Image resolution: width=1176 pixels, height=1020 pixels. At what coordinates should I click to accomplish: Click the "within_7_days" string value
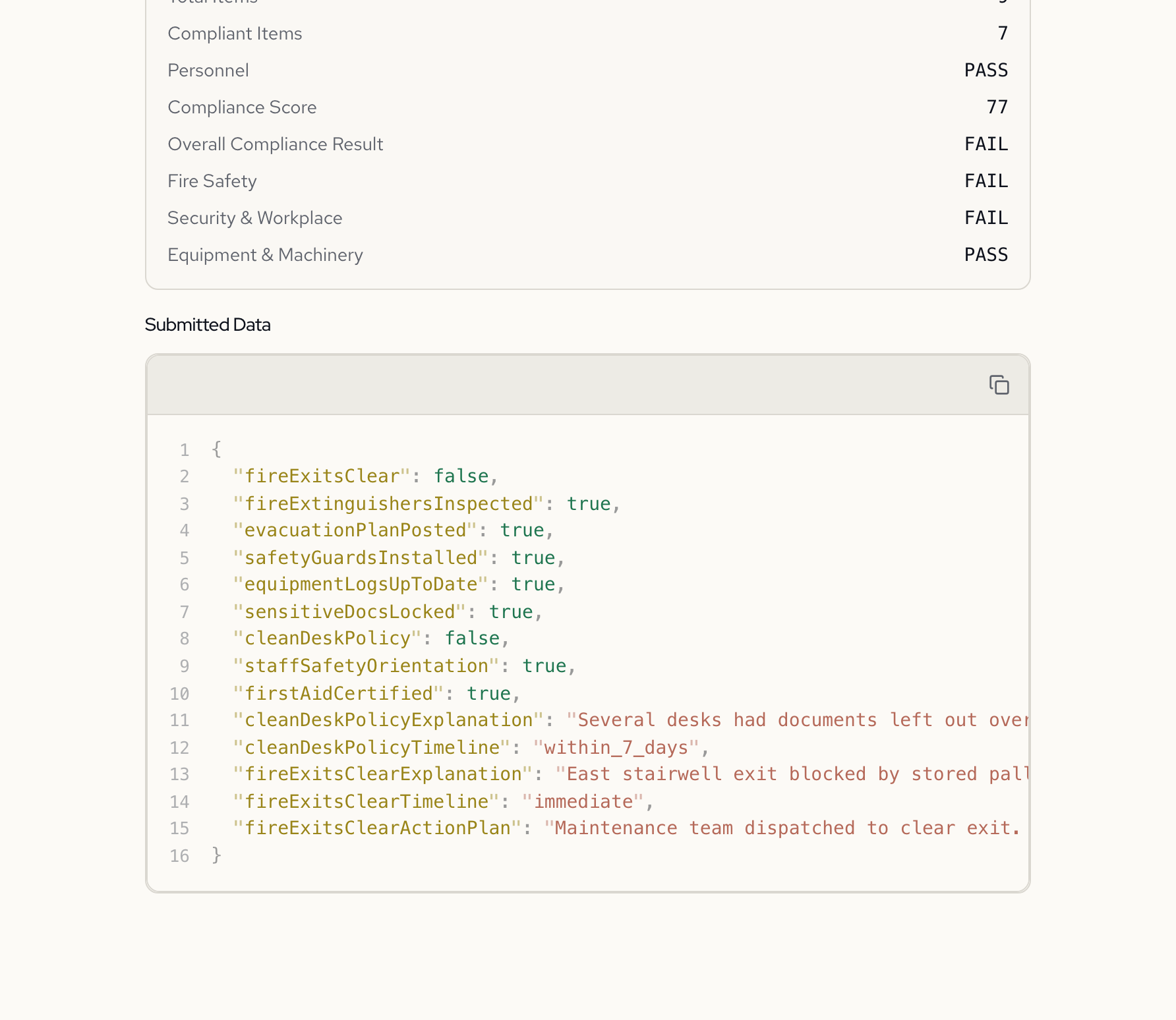point(616,748)
